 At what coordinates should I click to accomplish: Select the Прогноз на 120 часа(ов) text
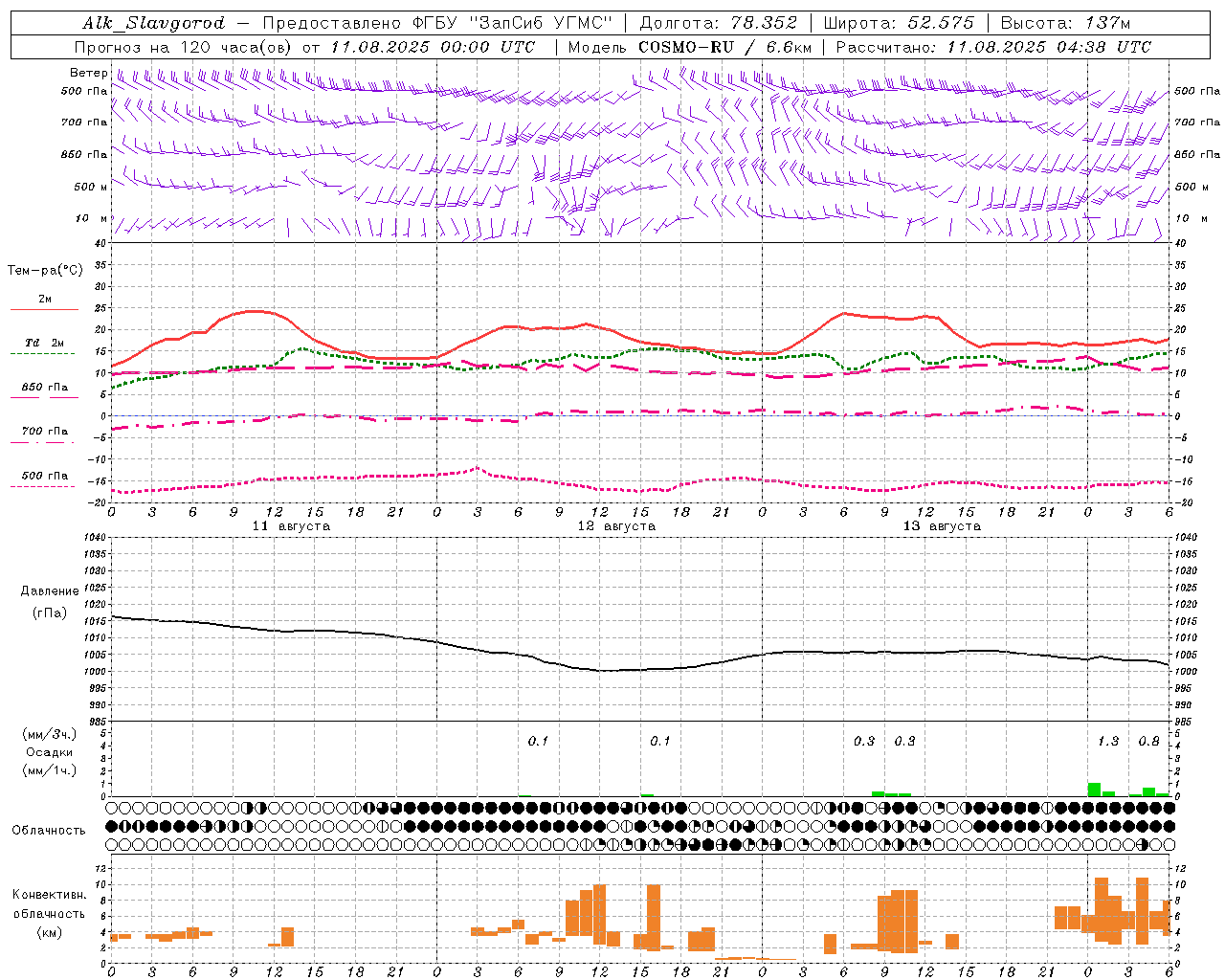click(x=184, y=47)
